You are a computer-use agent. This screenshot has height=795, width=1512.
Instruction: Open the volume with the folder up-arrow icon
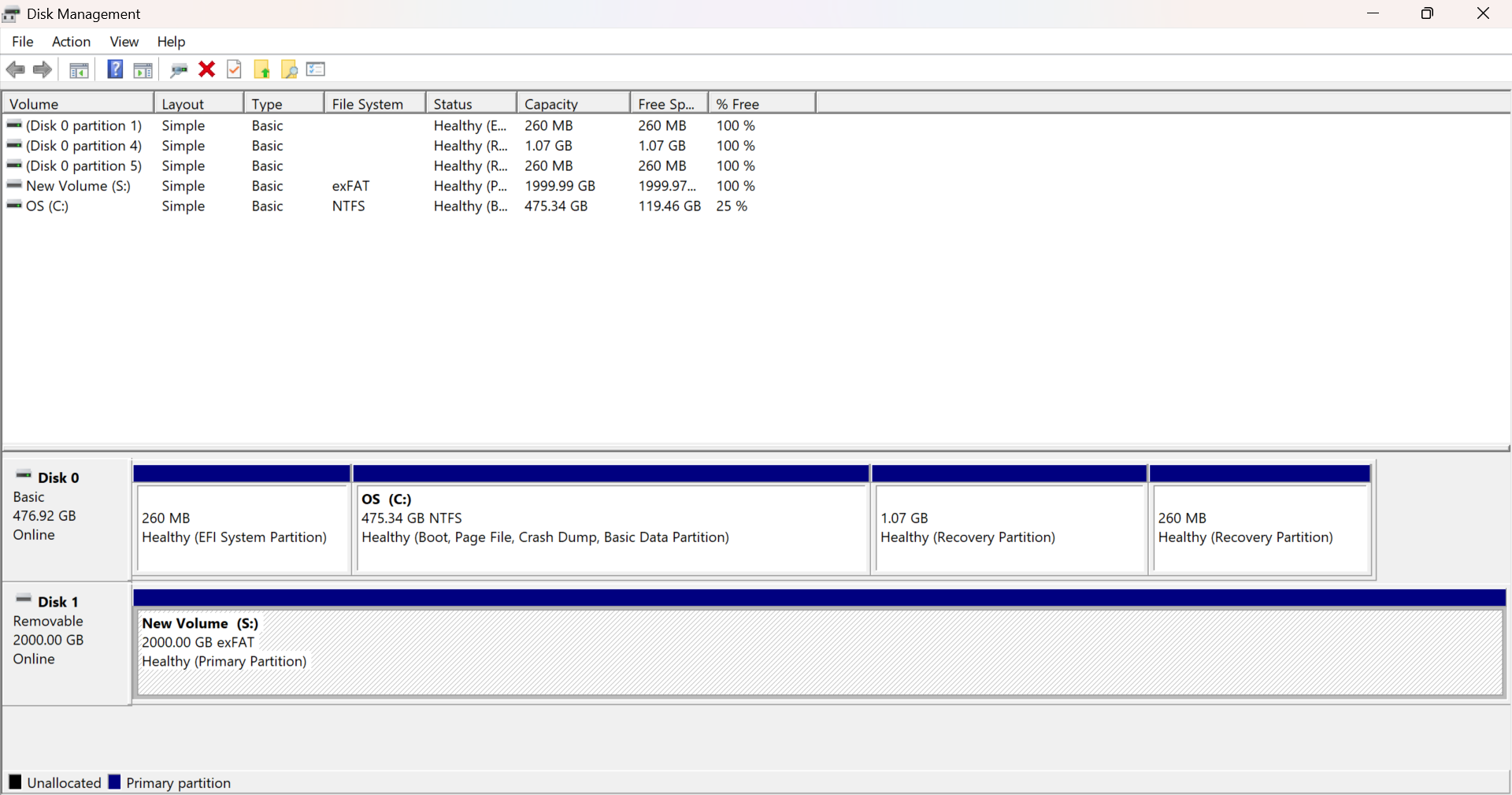[x=261, y=69]
